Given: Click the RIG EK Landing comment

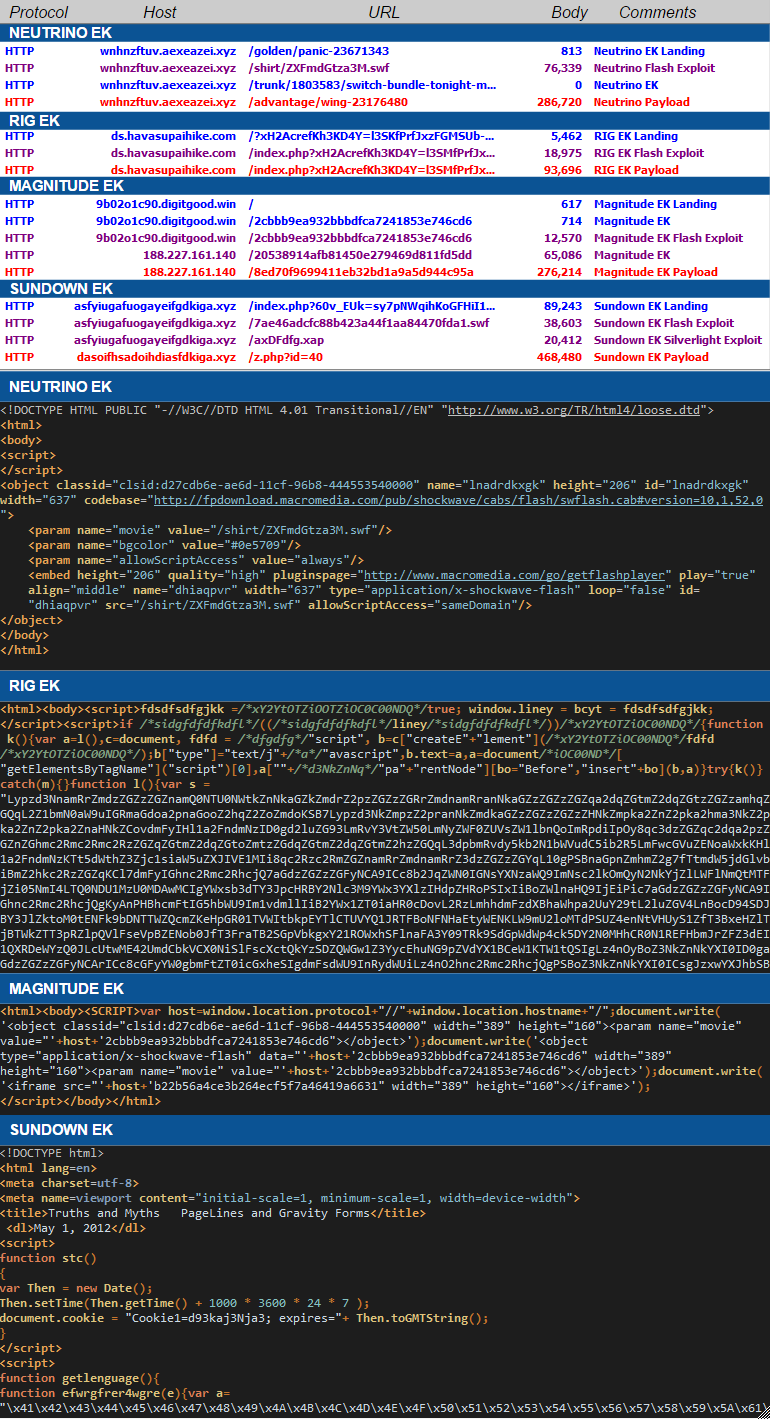Looking at the screenshot, I should click(x=636, y=136).
